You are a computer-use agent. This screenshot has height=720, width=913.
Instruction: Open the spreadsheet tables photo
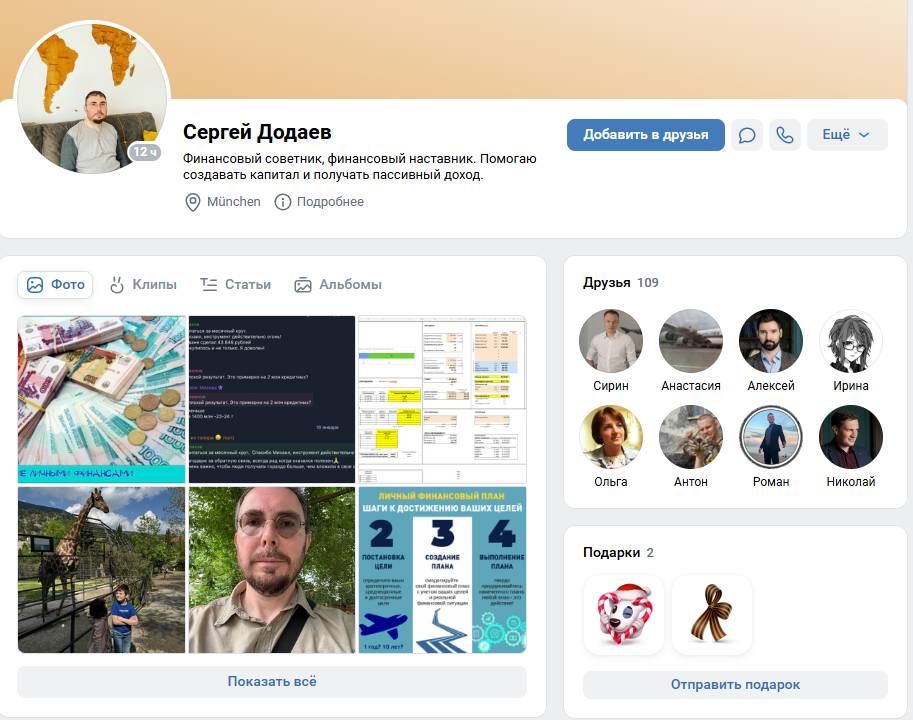[443, 399]
